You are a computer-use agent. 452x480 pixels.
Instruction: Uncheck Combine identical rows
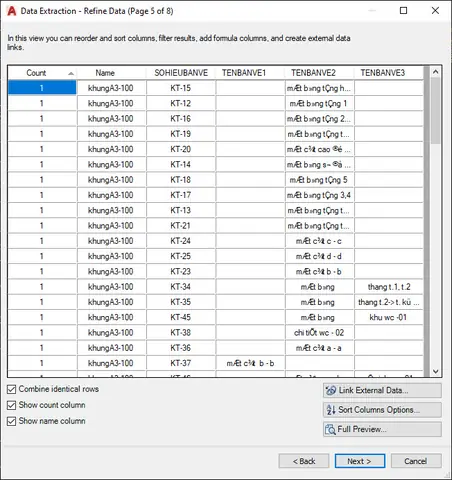click(x=11, y=389)
